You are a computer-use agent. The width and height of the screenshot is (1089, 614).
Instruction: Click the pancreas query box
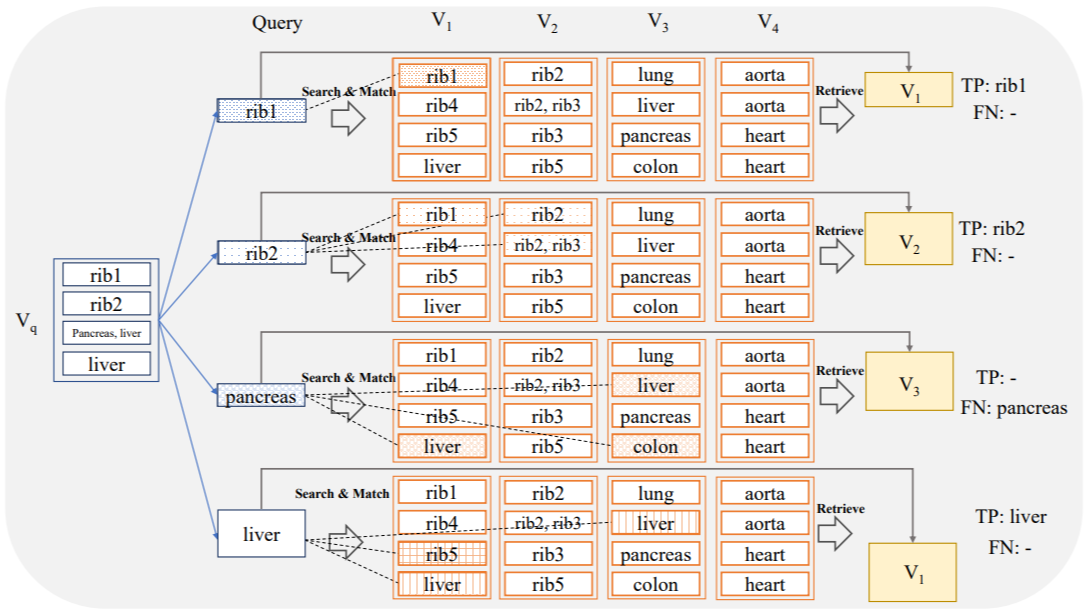click(261, 396)
